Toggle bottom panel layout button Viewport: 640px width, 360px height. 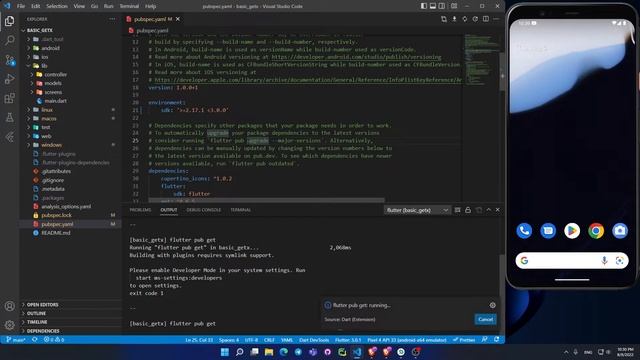click(x=433, y=6)
